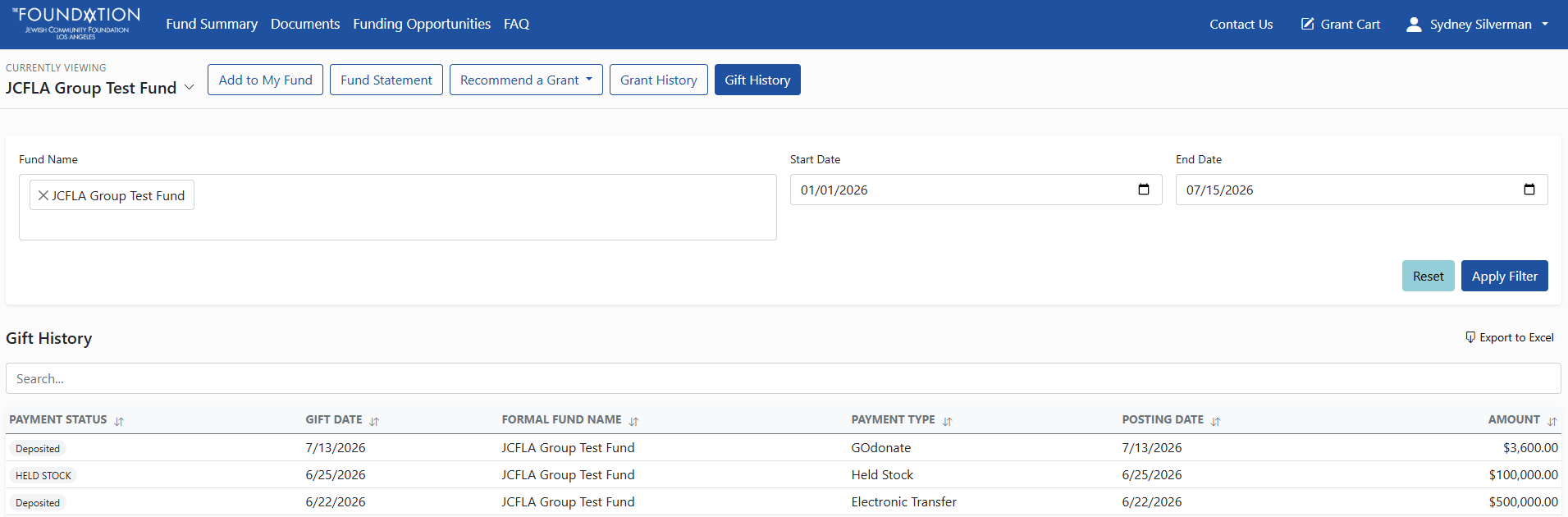Click posting date 6/25/2026 cell
This screenshot has height=517, width=1568.
(1152, 474)
